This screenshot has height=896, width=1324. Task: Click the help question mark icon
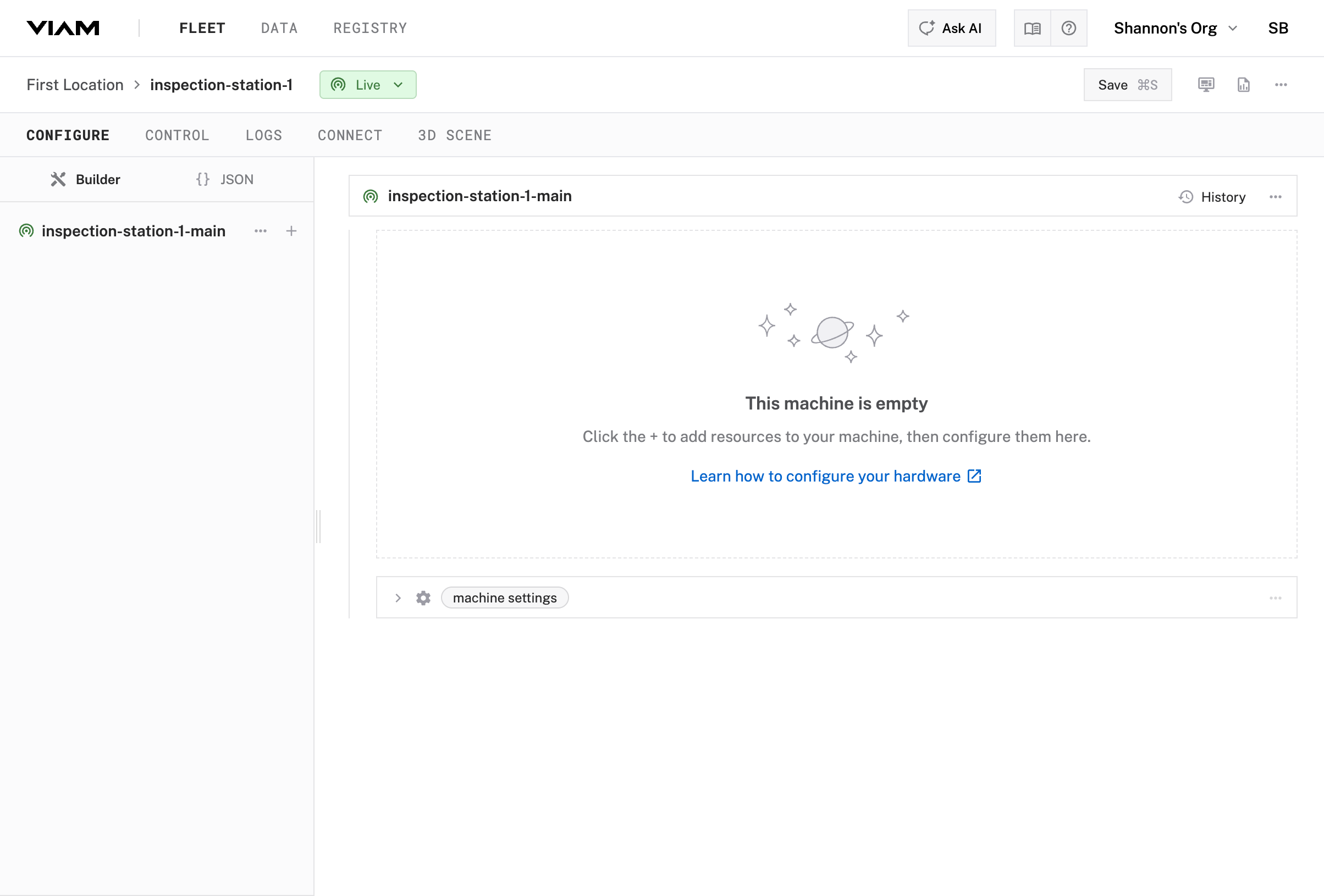(x=1068, y=28)
